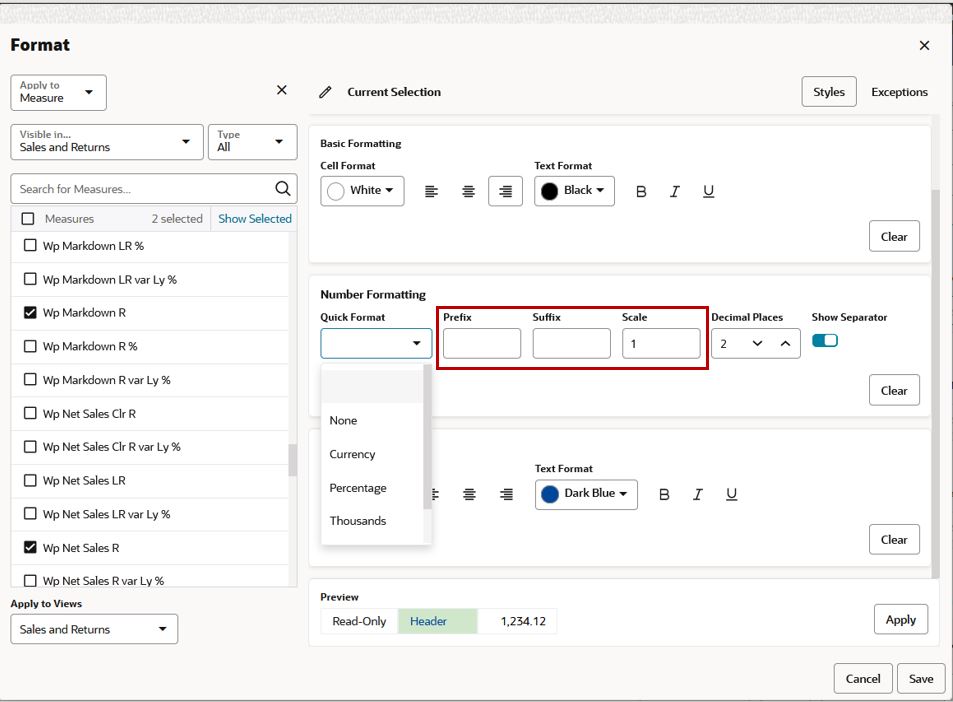Click into the Prefix field
The width and height of the screenshot is (953, 702).
pyautogui.click(x=482, y=343)
